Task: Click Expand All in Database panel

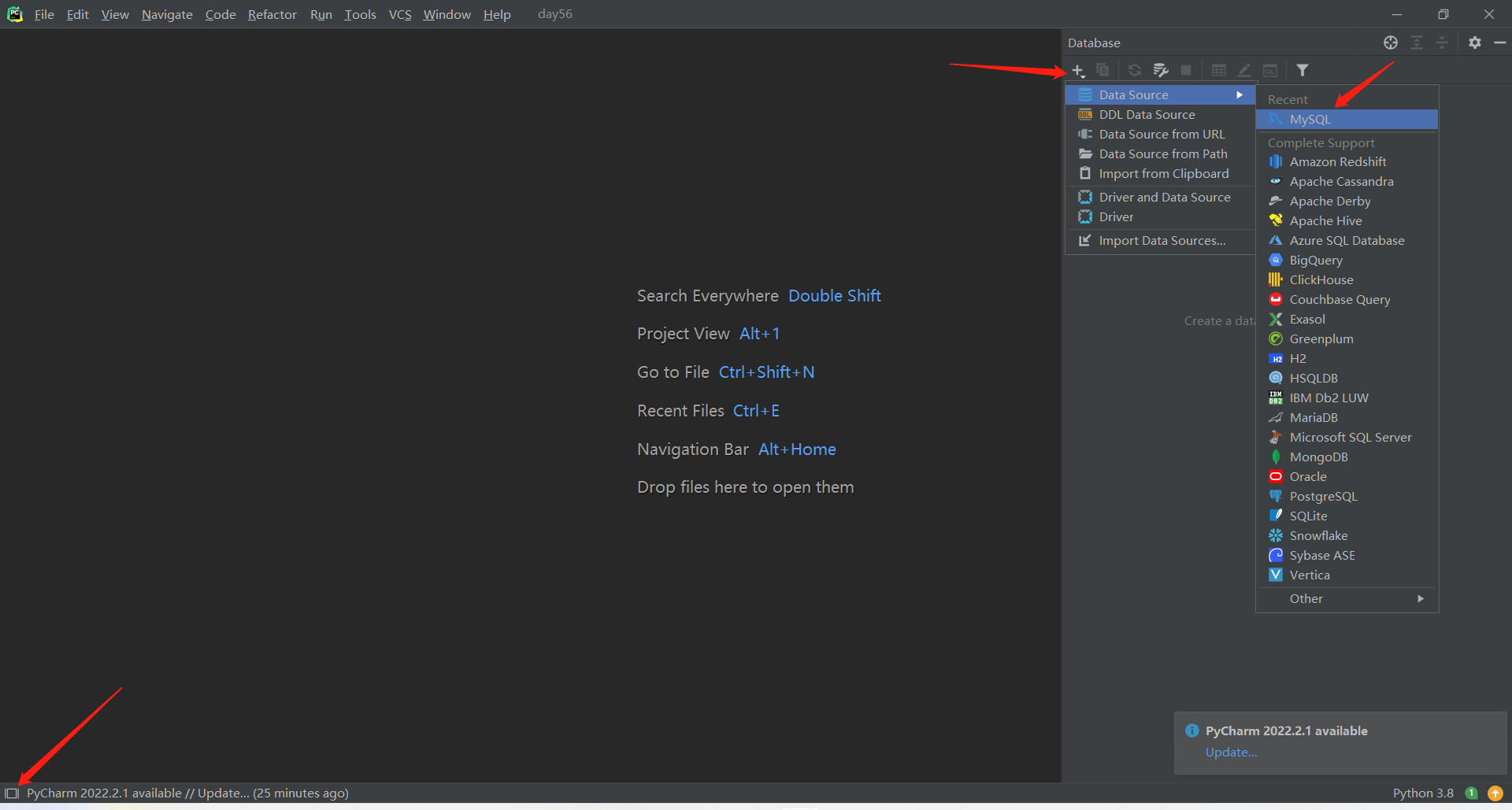Action: pos(1417,43)
